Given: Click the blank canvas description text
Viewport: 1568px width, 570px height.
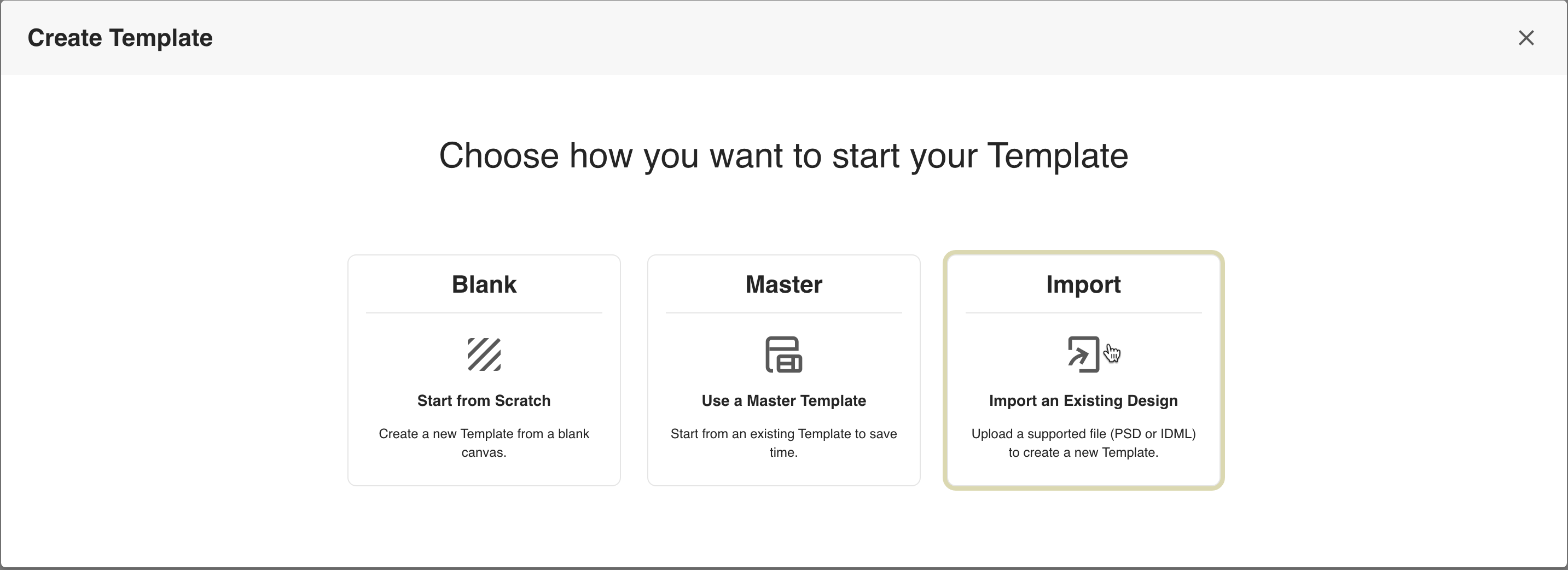Looking at the screenshot, I should click(x=484, y=443).
